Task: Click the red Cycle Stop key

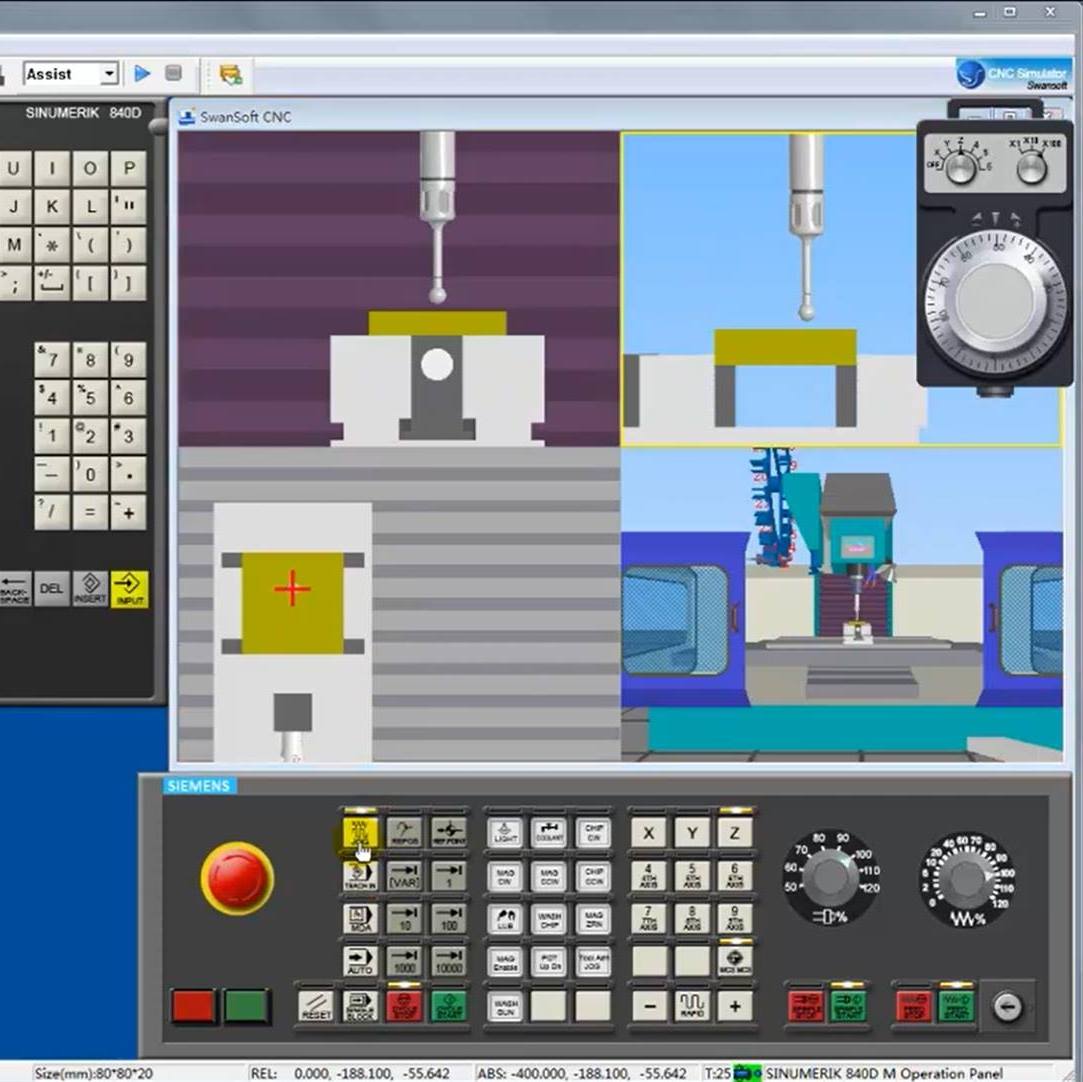Action: 404,1007
